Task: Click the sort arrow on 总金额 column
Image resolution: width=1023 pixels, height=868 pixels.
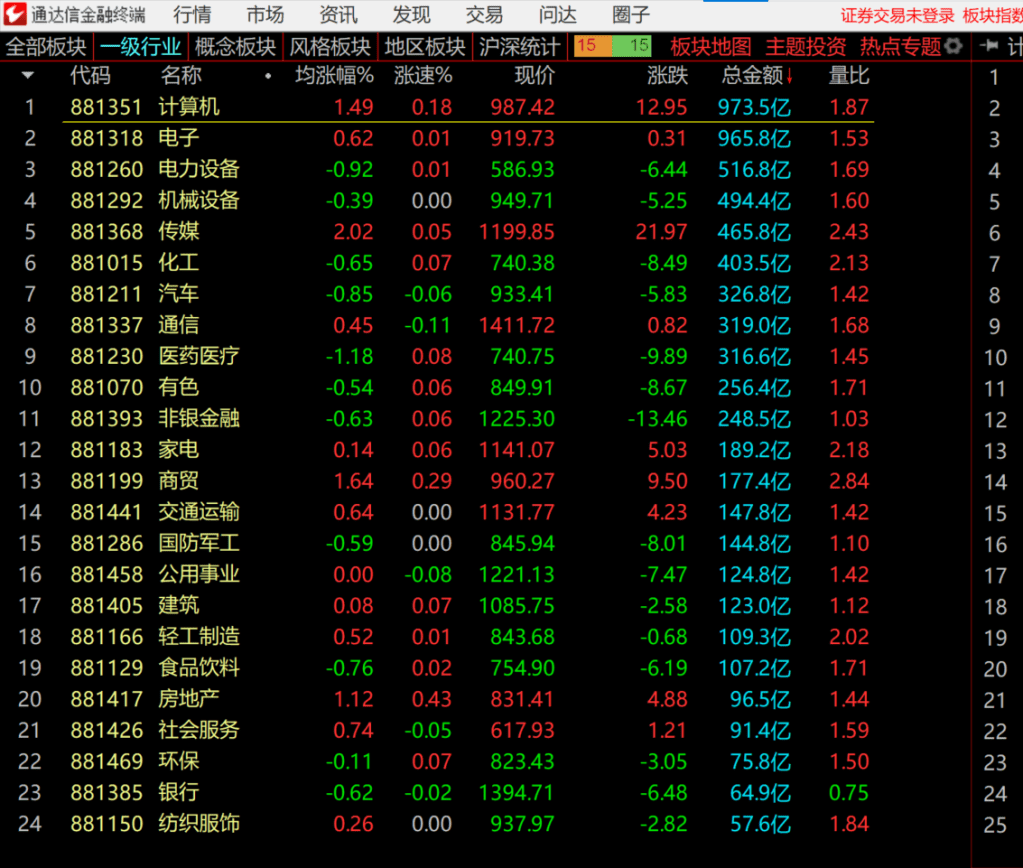Action: [789, 77]
